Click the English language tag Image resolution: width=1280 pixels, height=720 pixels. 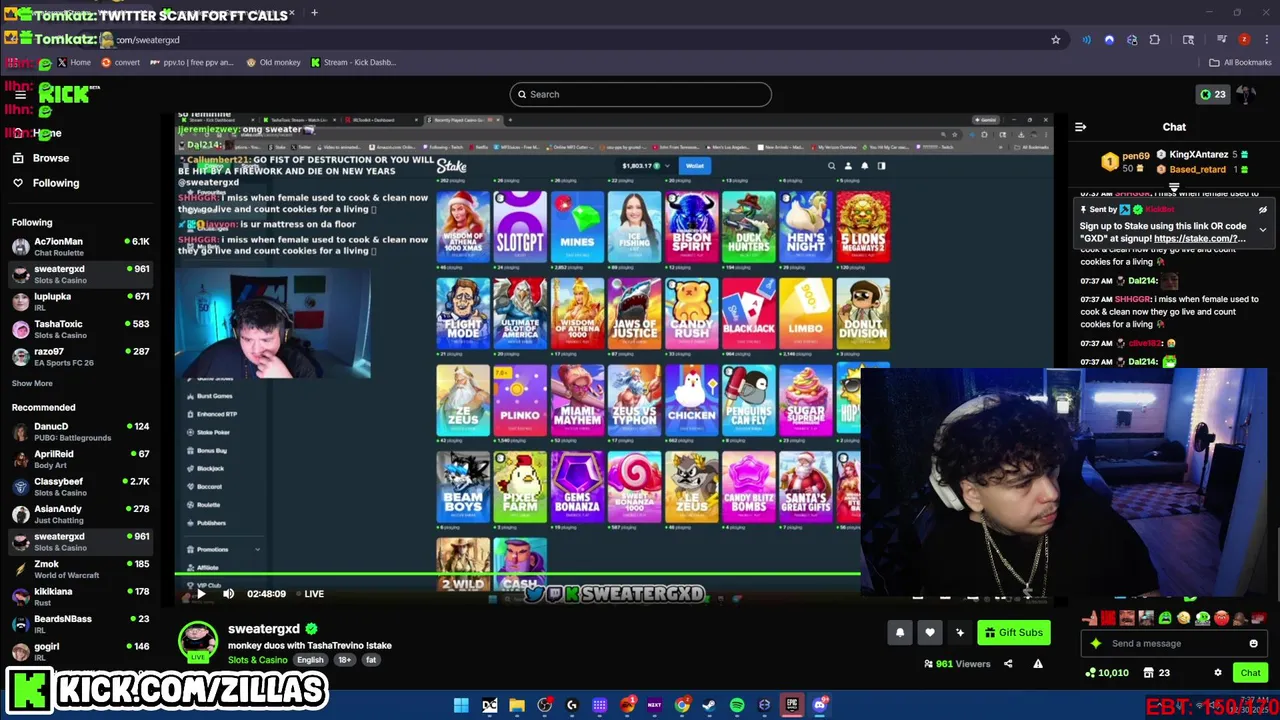[x=310, y=660]
